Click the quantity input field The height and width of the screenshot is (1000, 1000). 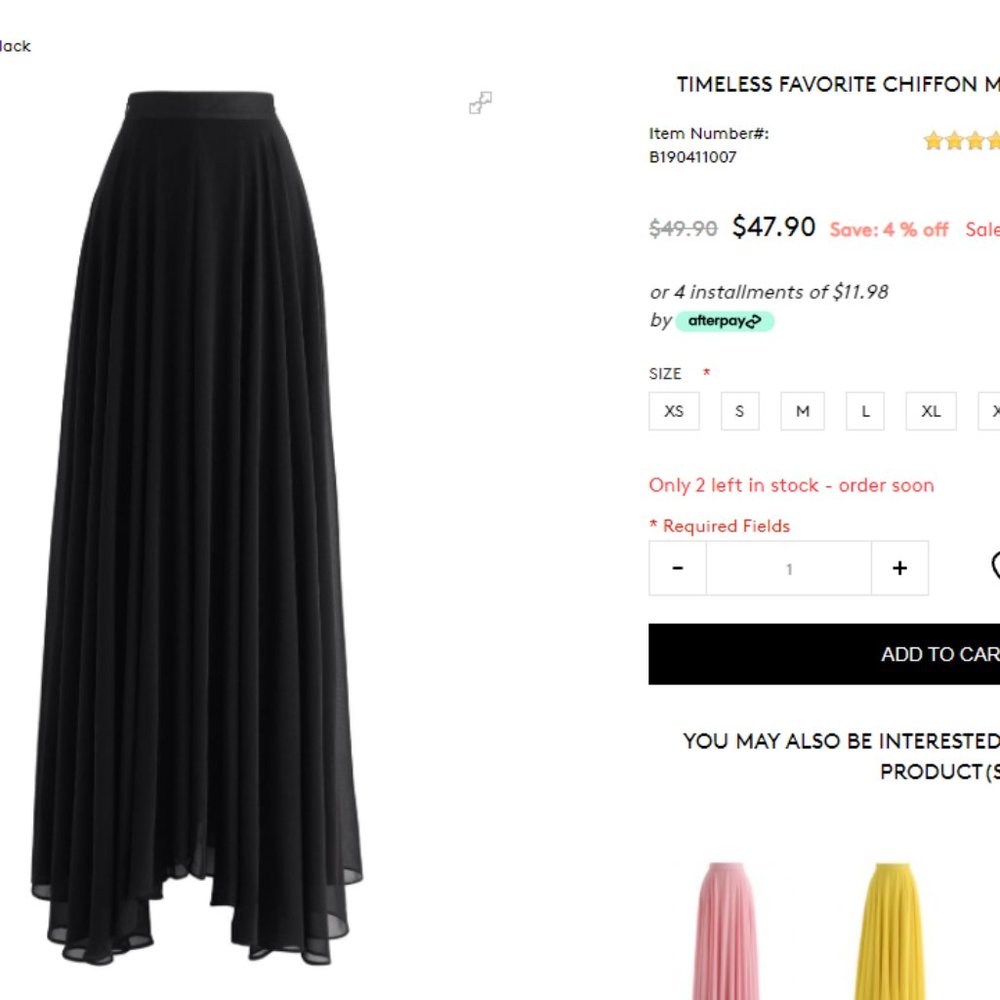(x=789, y=567)
